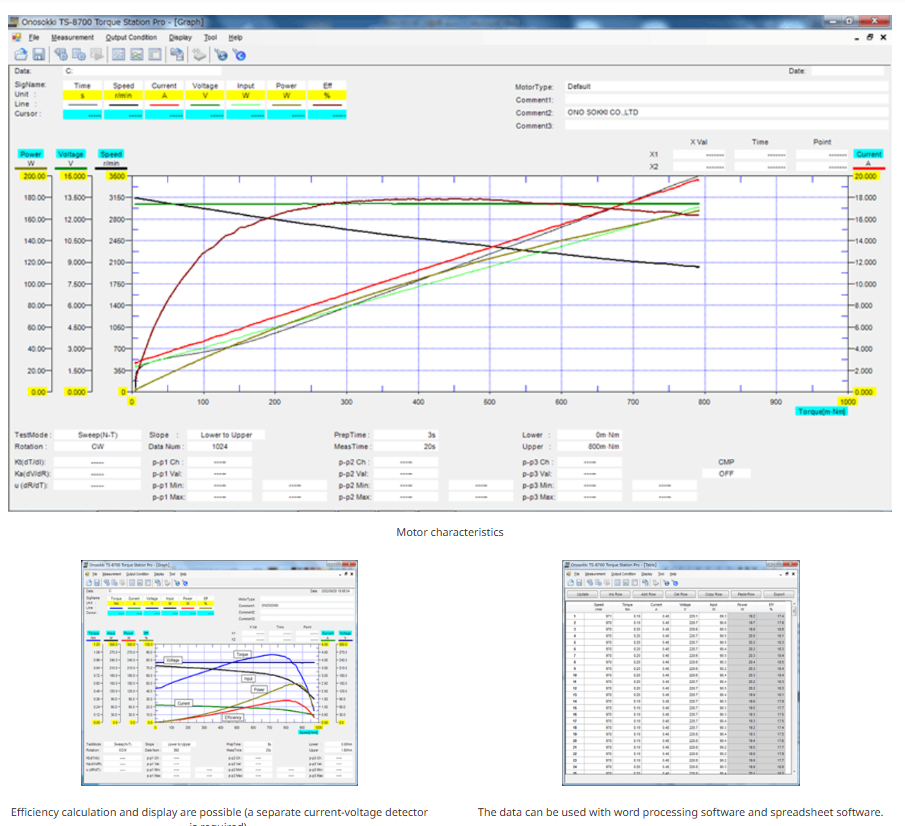Click the rightmost blue globe toolbar icon

(240, 55)
